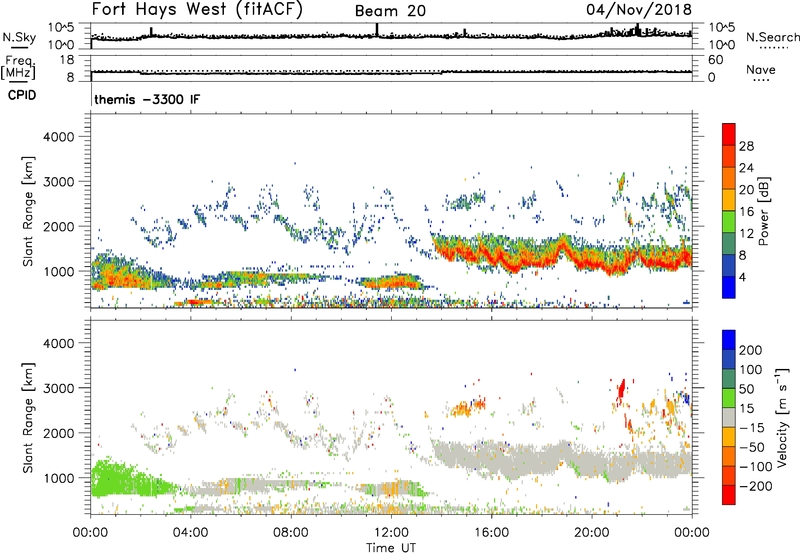Viewport: 800px width, 554px height.
Task: Click the 12:00 tick label on the time axis
Action: pos(391,533)
